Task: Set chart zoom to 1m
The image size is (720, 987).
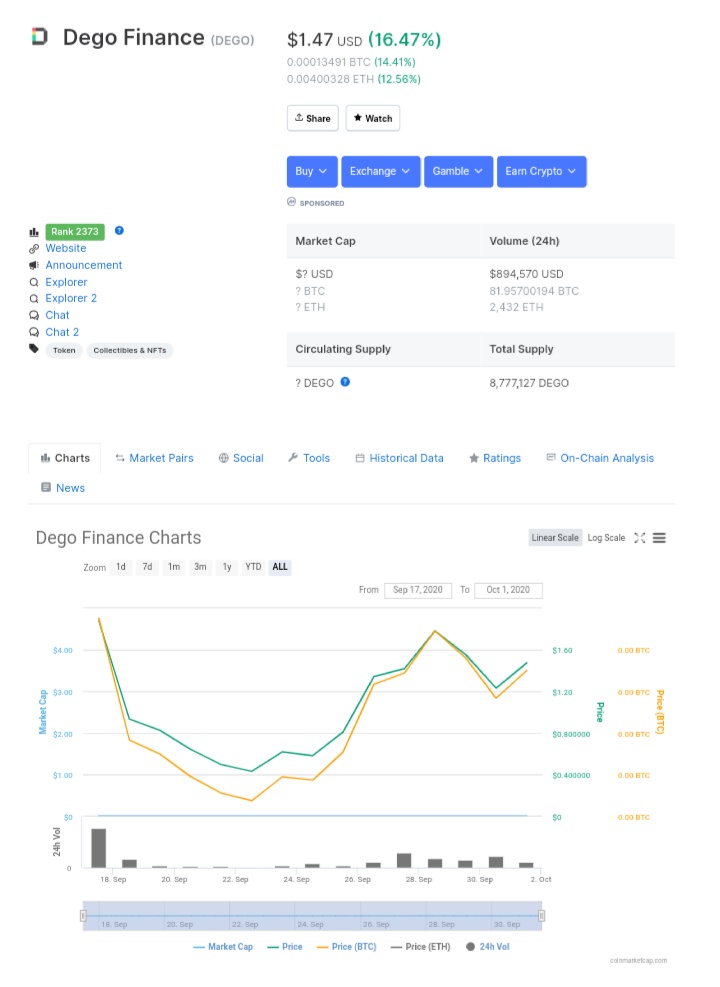Action: pyautogui.click(x=174, y=567)
